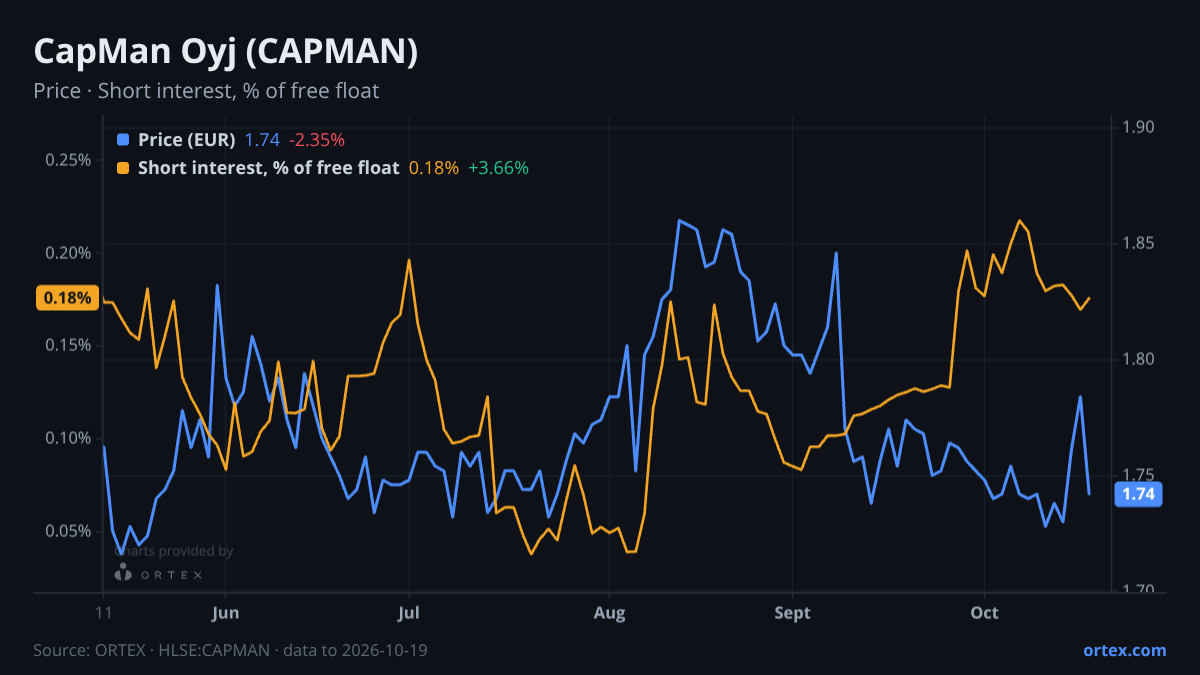Click the orange 0.18% left axis badge

tap(68, 297)
